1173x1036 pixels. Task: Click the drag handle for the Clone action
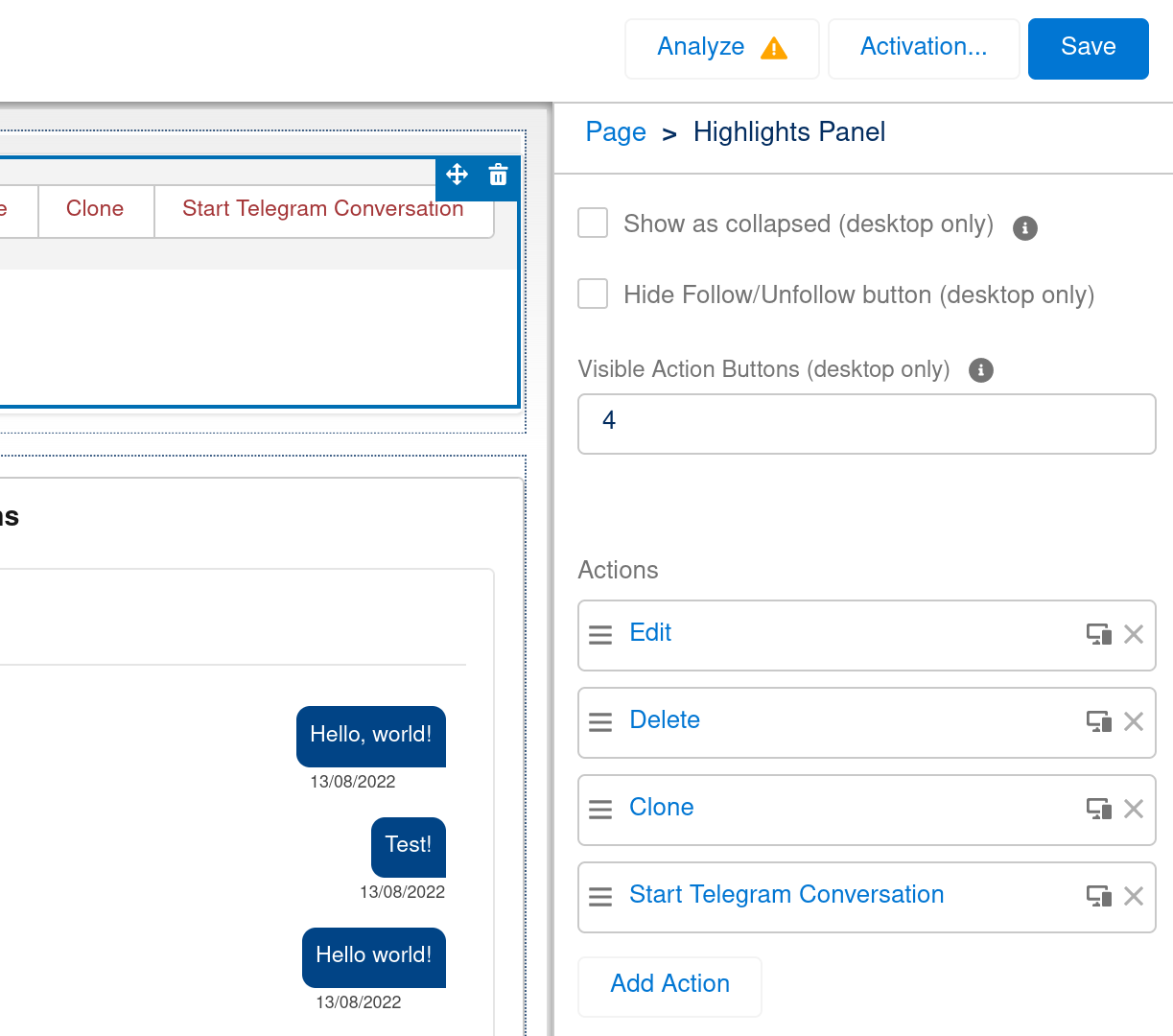tap(600, 810)
